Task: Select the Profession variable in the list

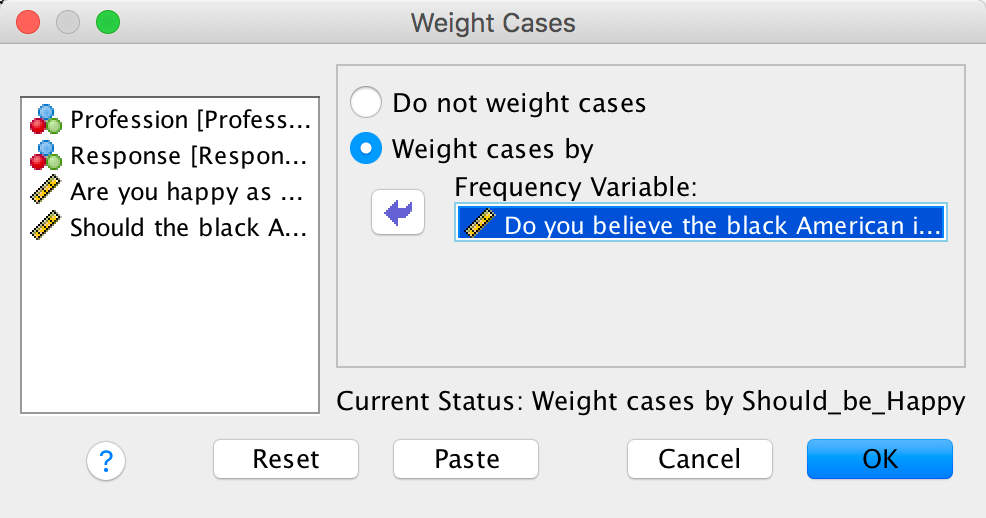Action: click(190, 121)
